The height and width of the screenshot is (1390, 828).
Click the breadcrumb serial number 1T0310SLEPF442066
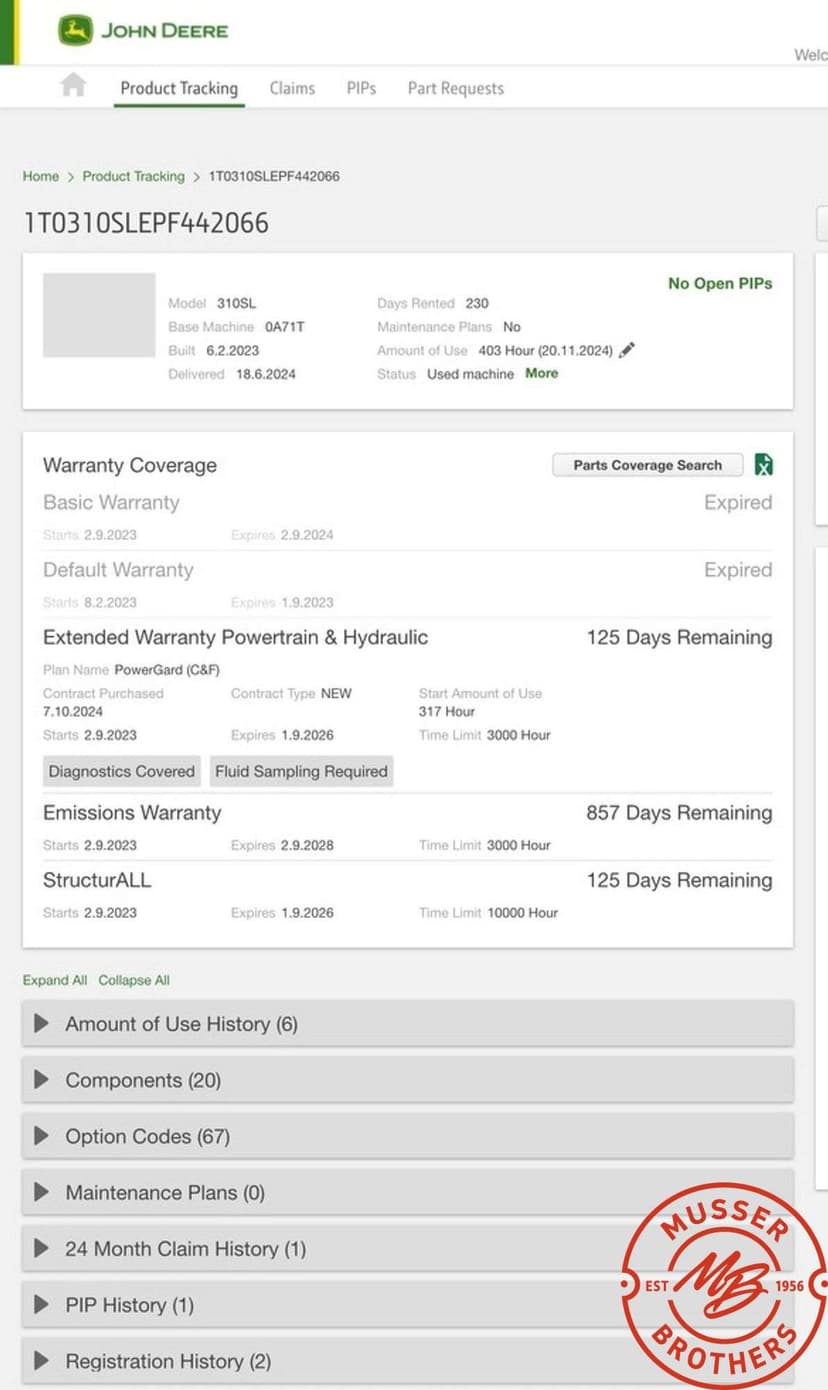coord(274,176)
